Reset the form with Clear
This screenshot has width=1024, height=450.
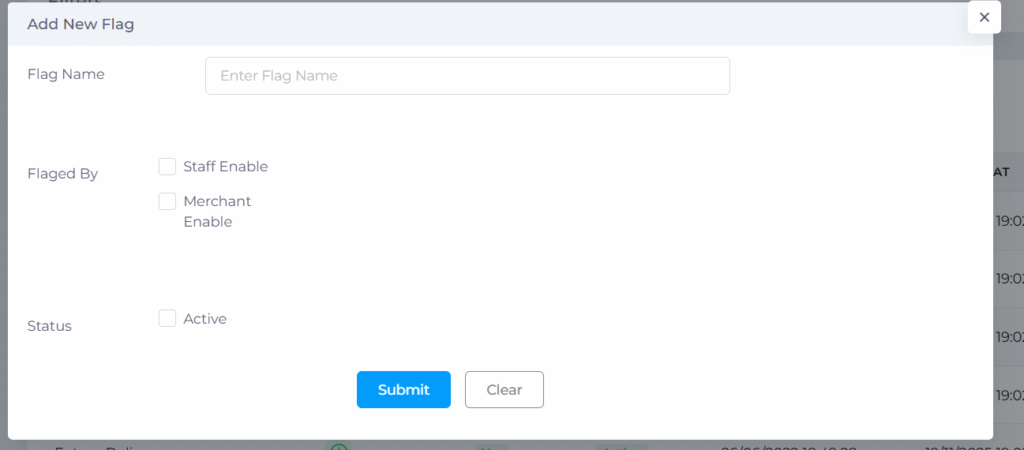pyautogui.click(x=504, y=390)
